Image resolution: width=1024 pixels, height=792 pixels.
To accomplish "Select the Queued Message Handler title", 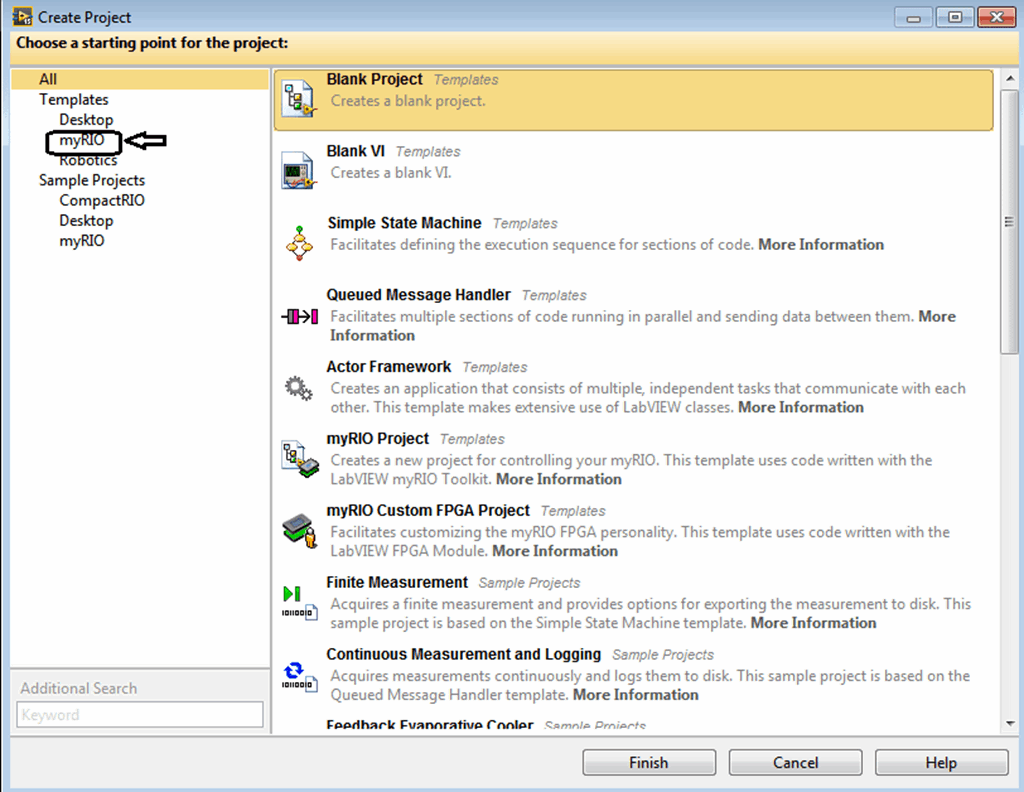I will click(x=419, y=294).
